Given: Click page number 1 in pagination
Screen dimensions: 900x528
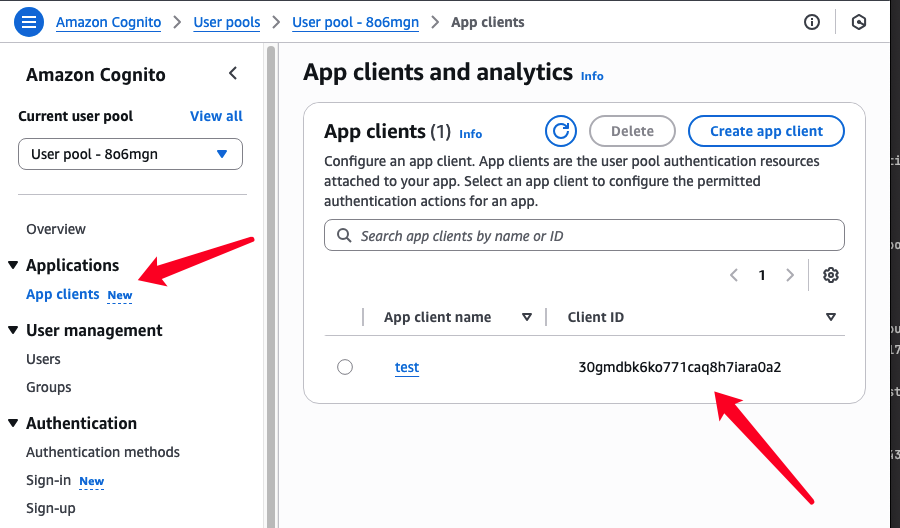Looking at the screenshot, I should click(x=762, y=275).
